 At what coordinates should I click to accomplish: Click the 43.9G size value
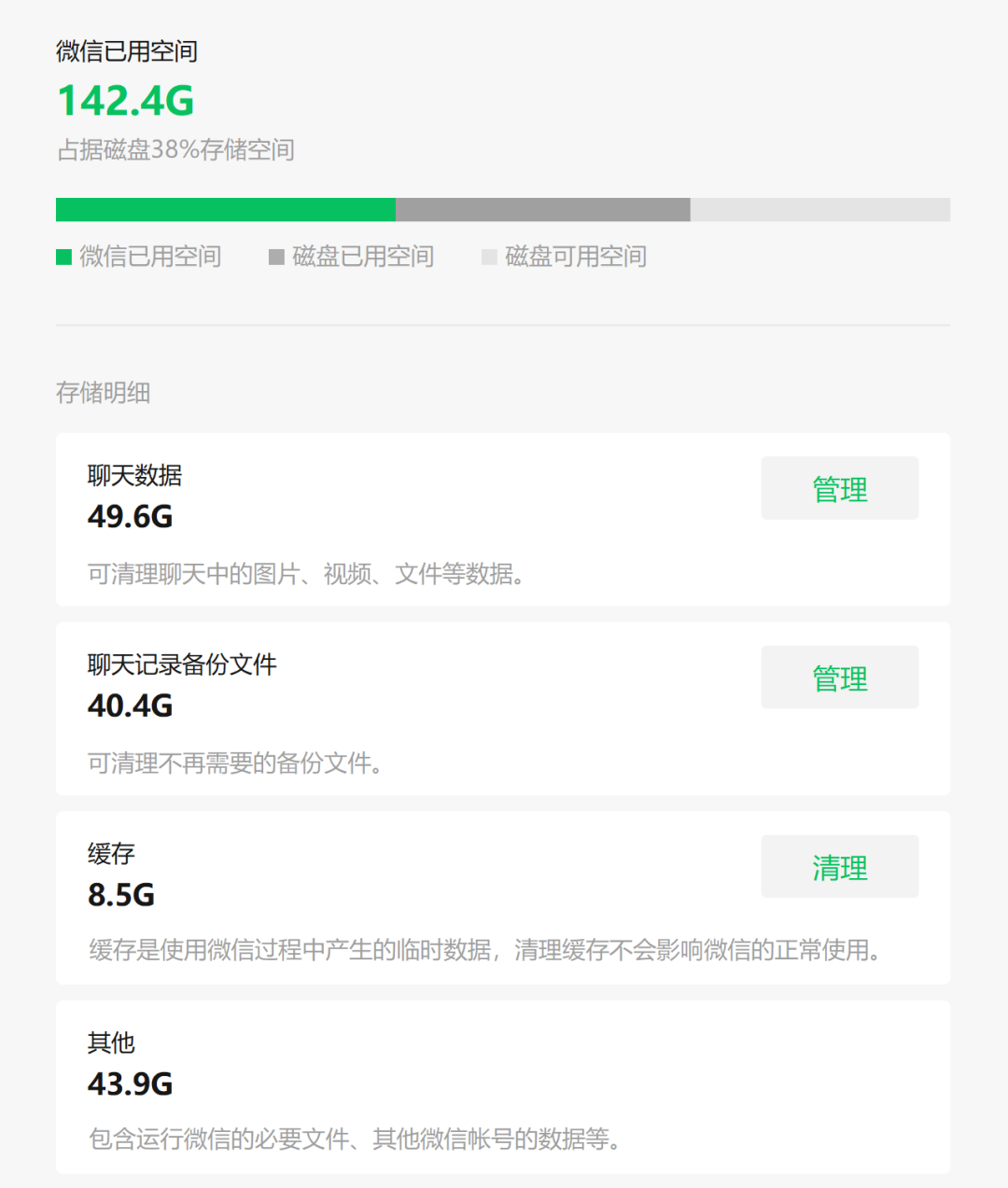coord(131,1084)
